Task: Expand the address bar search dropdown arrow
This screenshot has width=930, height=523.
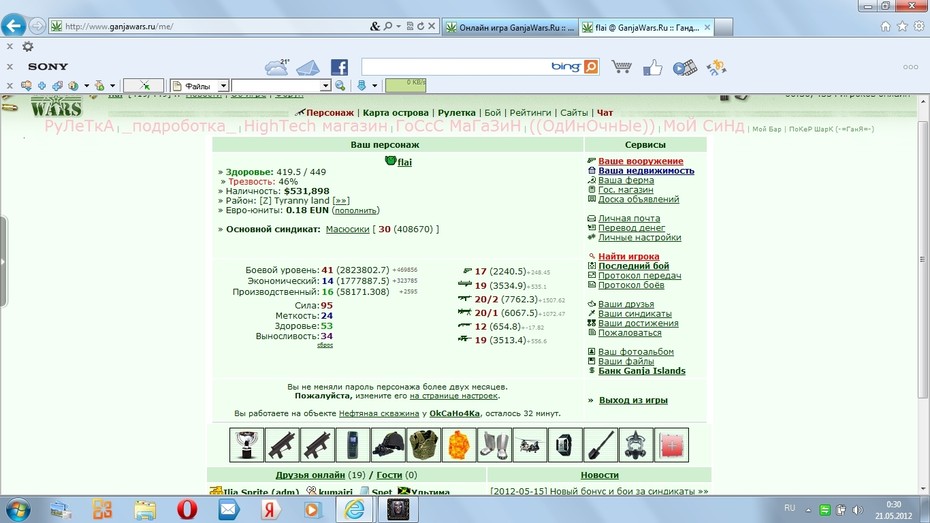Action: point(398,26)
